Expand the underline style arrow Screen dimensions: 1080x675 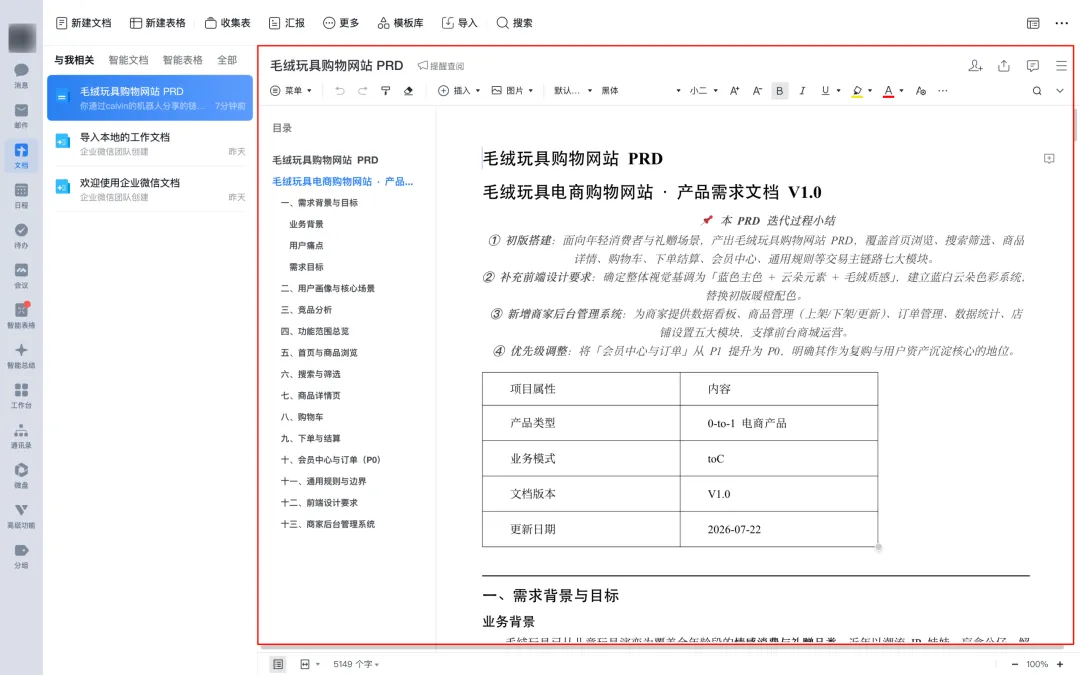tap(838, 91)
